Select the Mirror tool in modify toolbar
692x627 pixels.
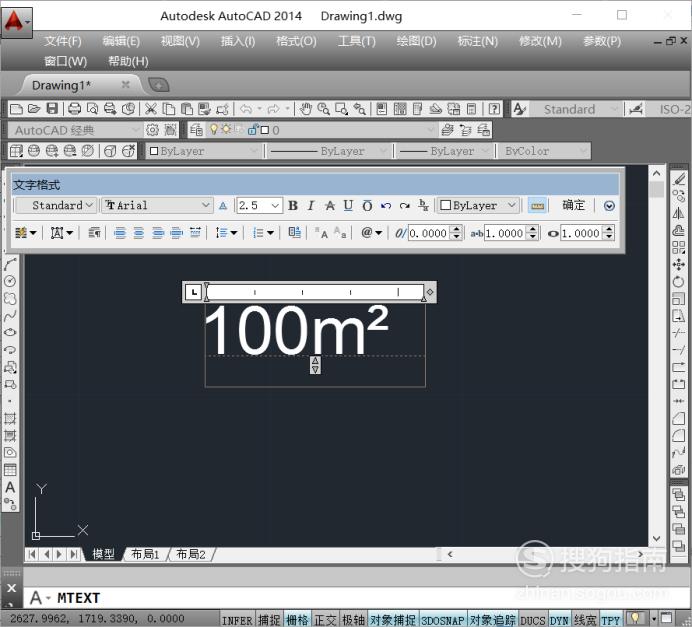(x=678, y=213)
